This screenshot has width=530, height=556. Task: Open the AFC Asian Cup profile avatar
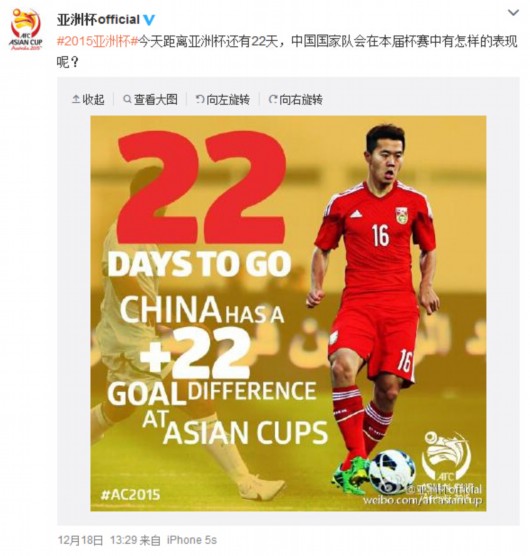click(26, 29)
